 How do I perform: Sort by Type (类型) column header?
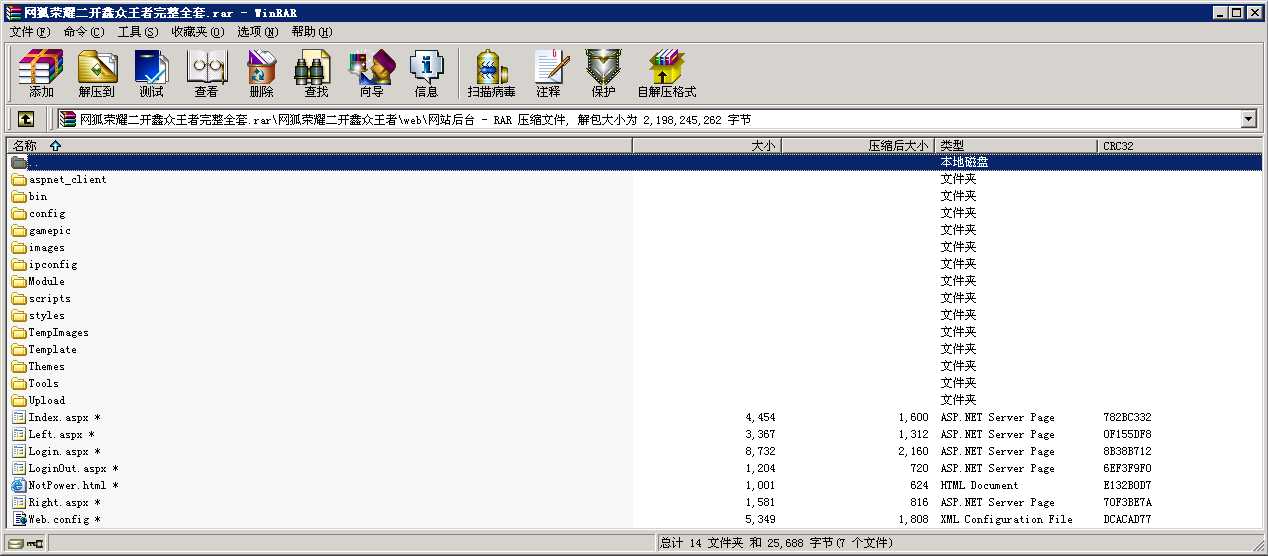[x=1016, y=146]
